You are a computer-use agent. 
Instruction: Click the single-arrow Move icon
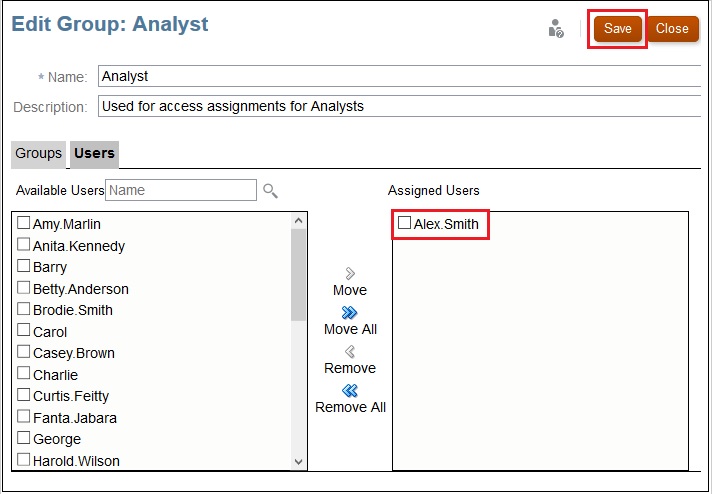350,273
